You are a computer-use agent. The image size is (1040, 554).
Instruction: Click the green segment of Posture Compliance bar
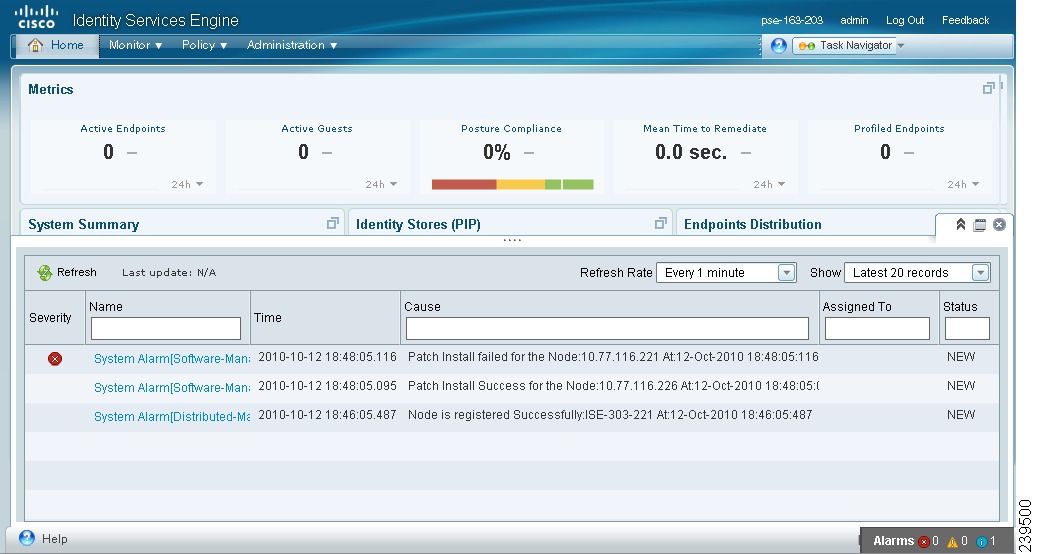569,184
